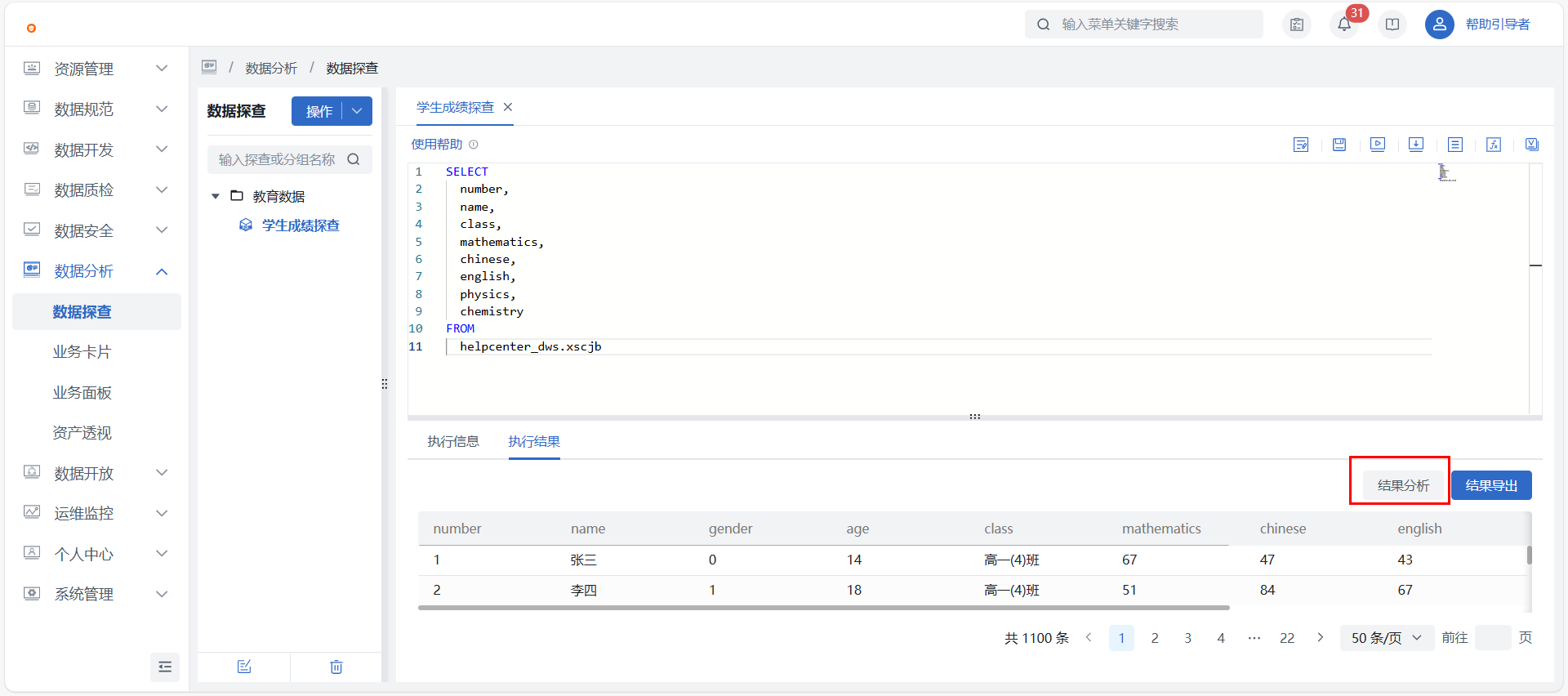The image size is (1568, 696).
Task: Collapse 数据分析 menu
Action: tap(162, 271)
